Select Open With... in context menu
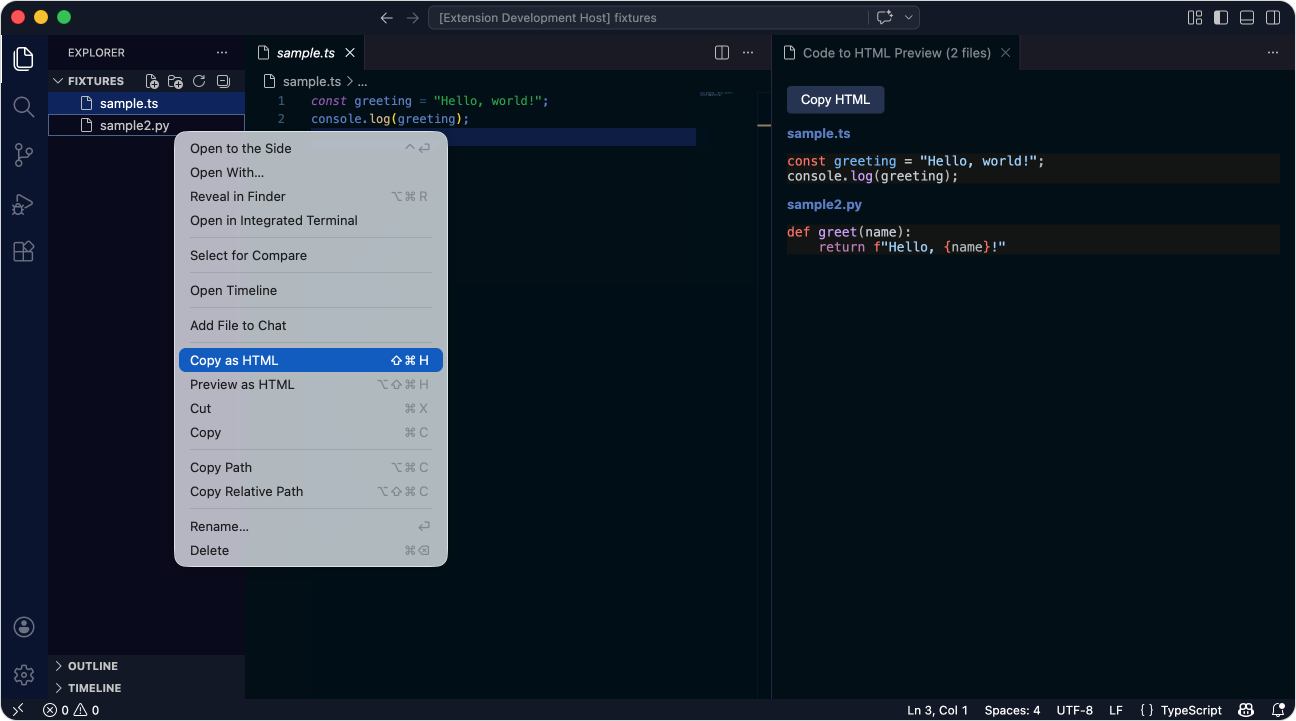Screen dimensions: 1296x721 311,172
